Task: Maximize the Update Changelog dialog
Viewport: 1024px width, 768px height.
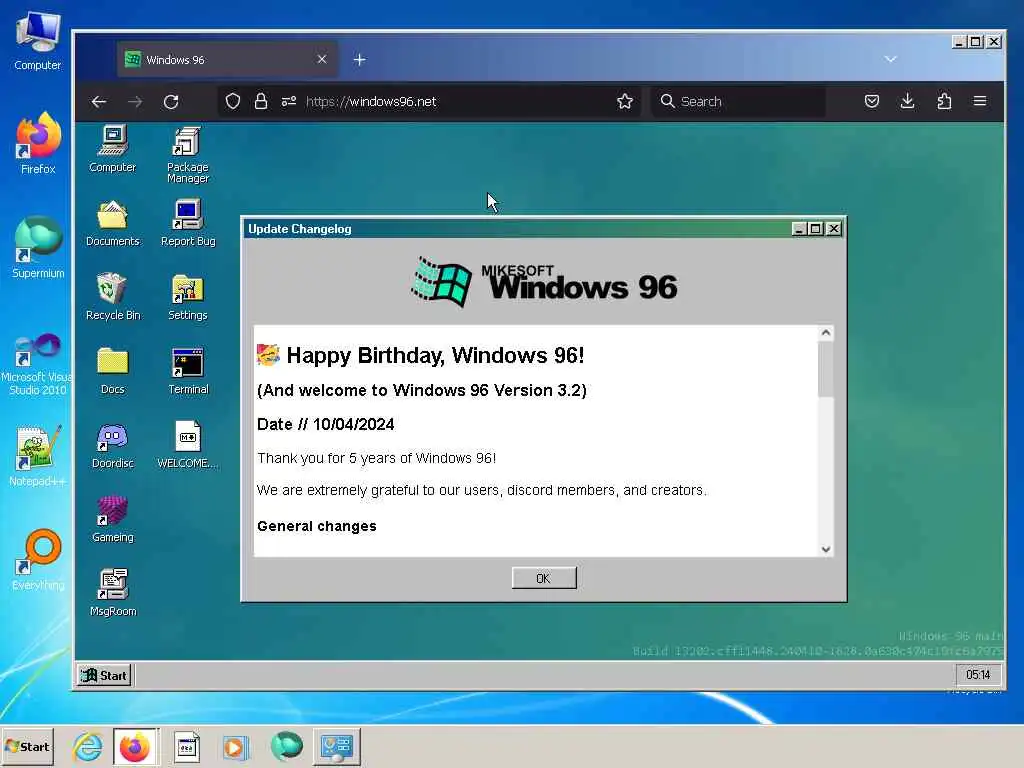Action: (815, 229)
